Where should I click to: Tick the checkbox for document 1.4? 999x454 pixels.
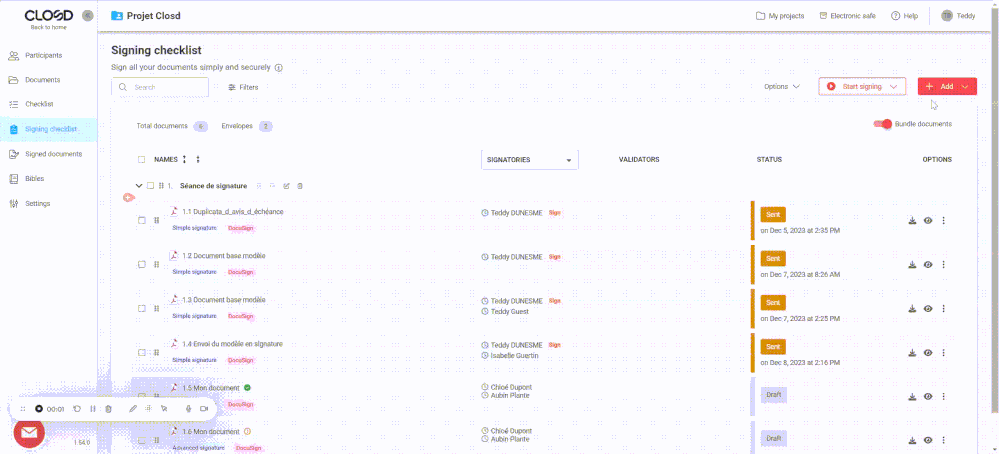(142, 352)
